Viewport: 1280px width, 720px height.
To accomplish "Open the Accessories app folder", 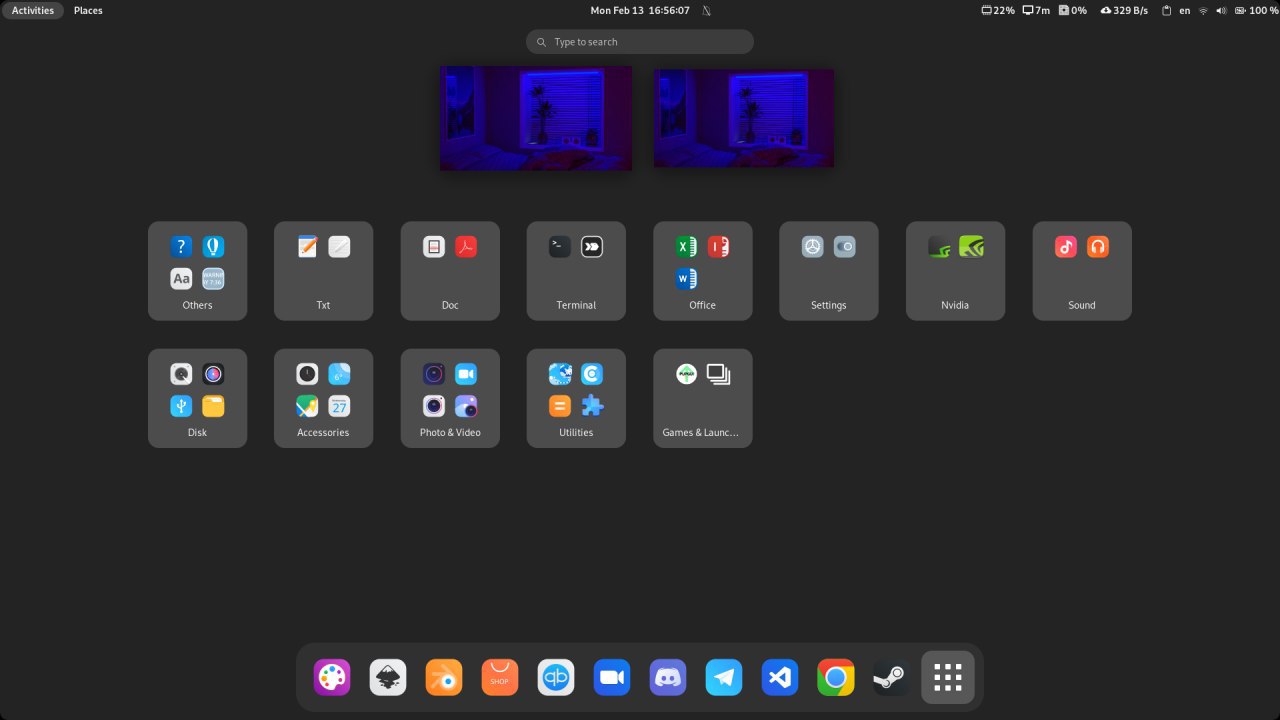I will [323, 398].
